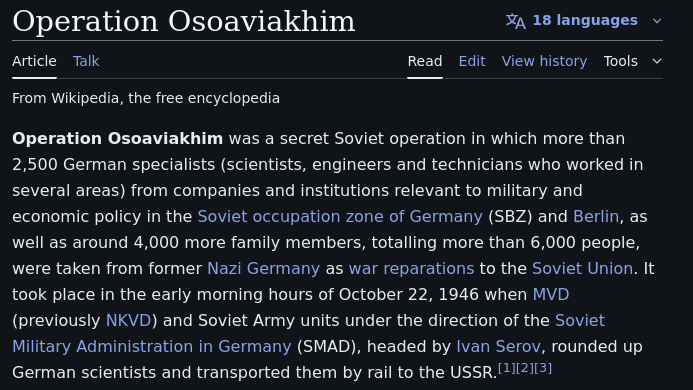Open the View history tab

tap(544, 61)
